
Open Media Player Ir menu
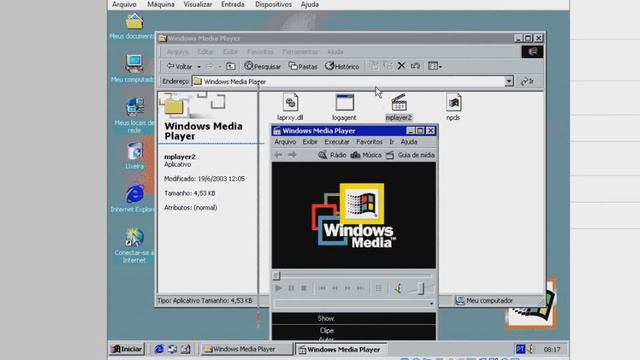click(x=391, y=142)
